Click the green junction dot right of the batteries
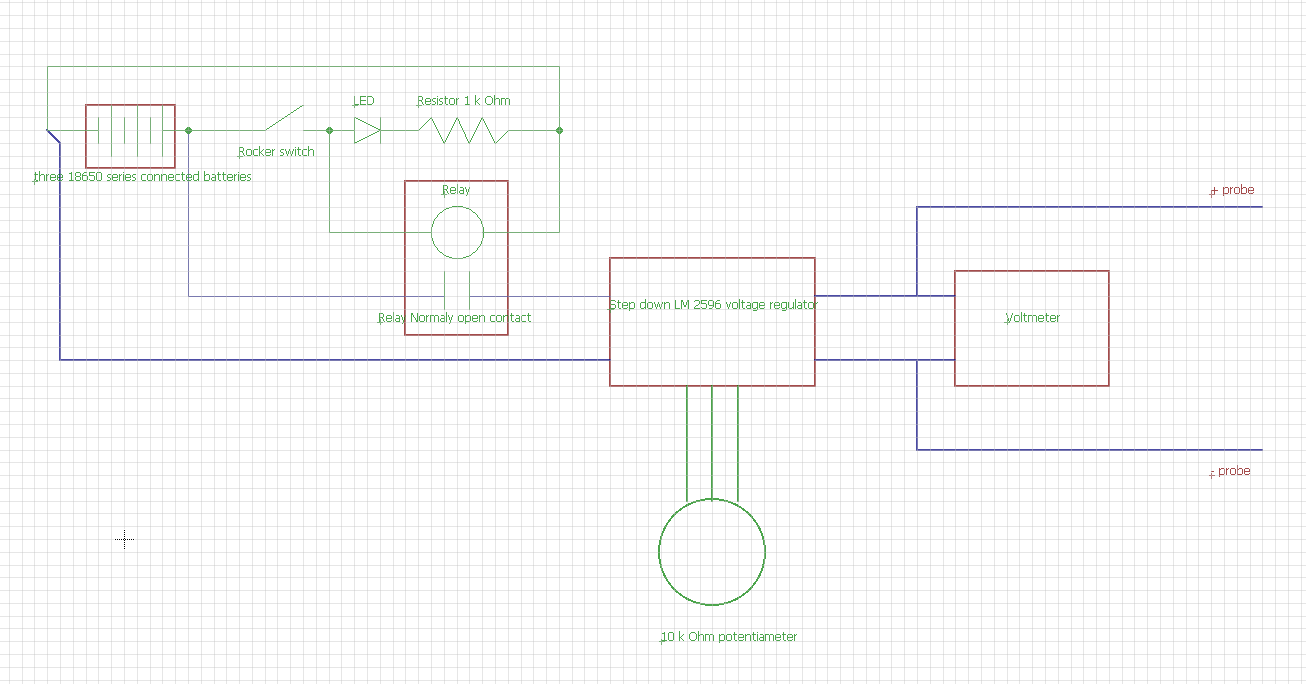Image resolution: width=1306 pixels, height=684 pixels. coord(188,129)
